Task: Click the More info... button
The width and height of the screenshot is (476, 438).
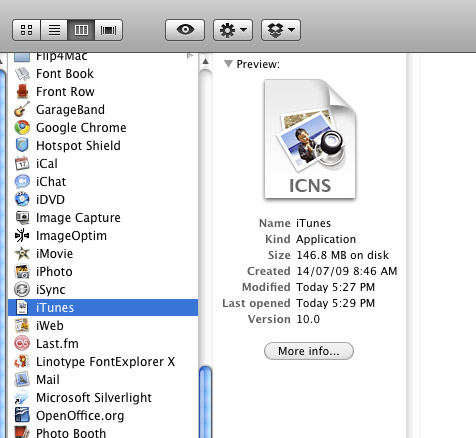Action: [x=309, y=351]
